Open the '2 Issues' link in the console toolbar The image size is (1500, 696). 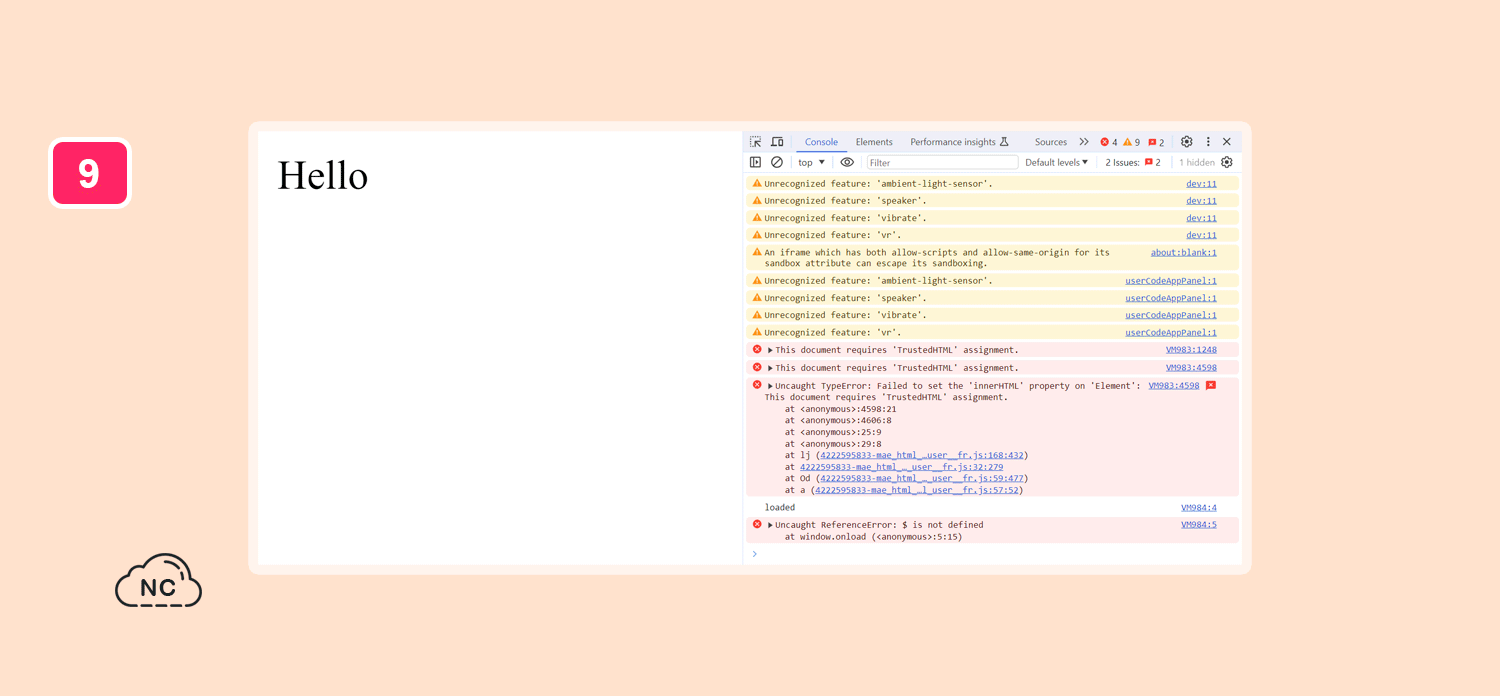point(1133,162)
